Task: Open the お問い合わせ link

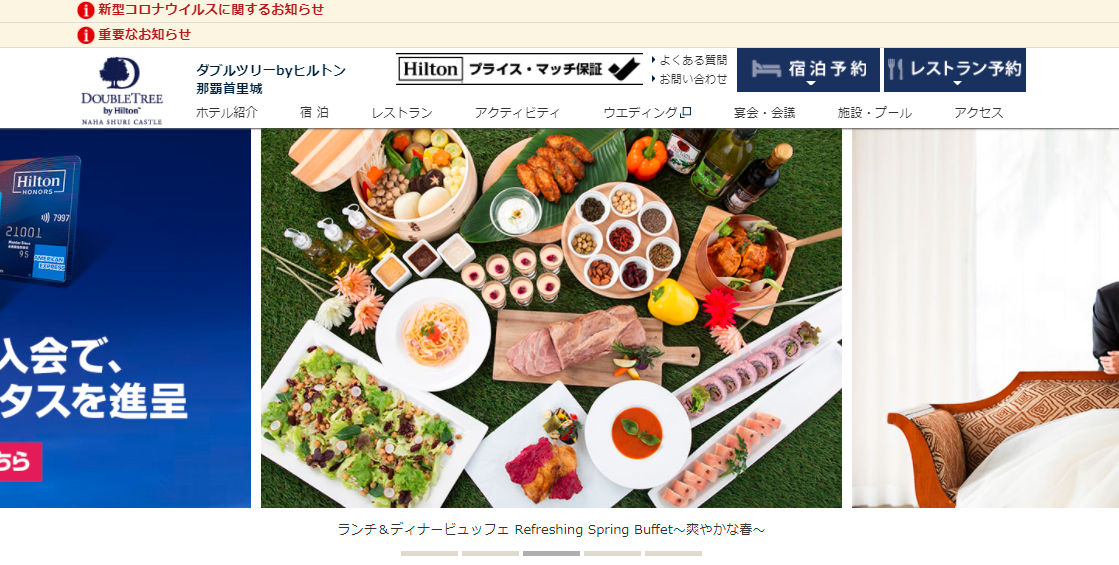Action: tap(693, 79)
